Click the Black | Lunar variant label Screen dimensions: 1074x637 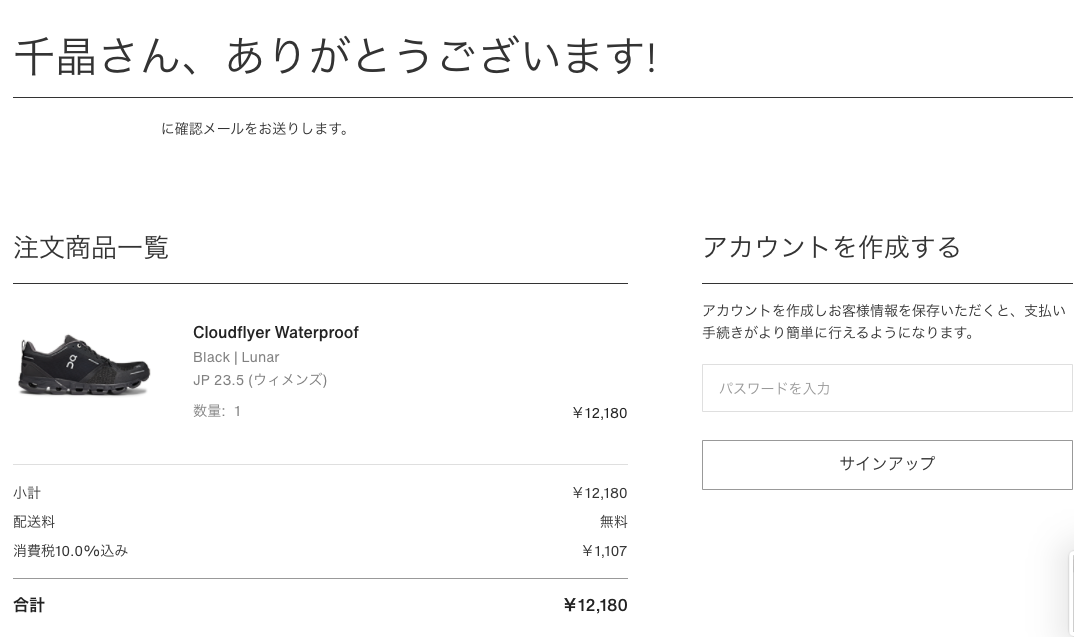(236, 357)
